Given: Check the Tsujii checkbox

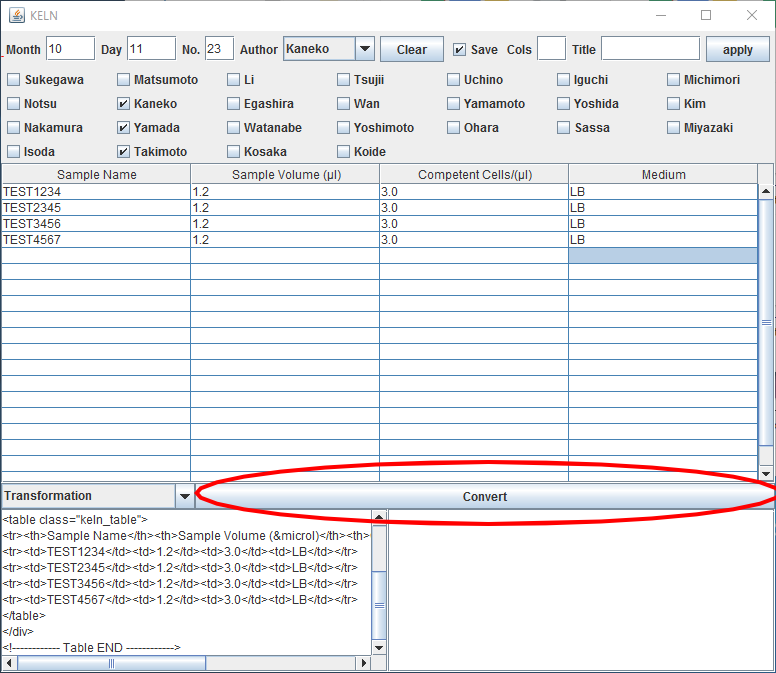Looking at the screenshot, I should click(343, 80).
